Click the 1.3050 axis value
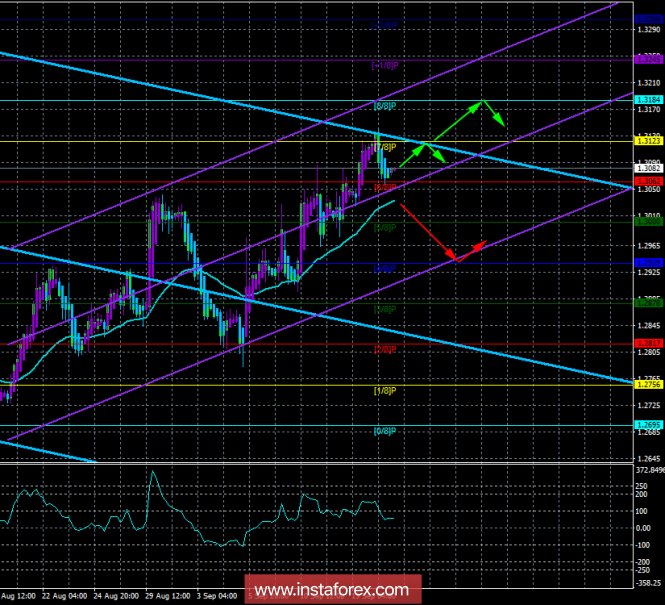Screen dimensions: 665x605 [649, 190]
